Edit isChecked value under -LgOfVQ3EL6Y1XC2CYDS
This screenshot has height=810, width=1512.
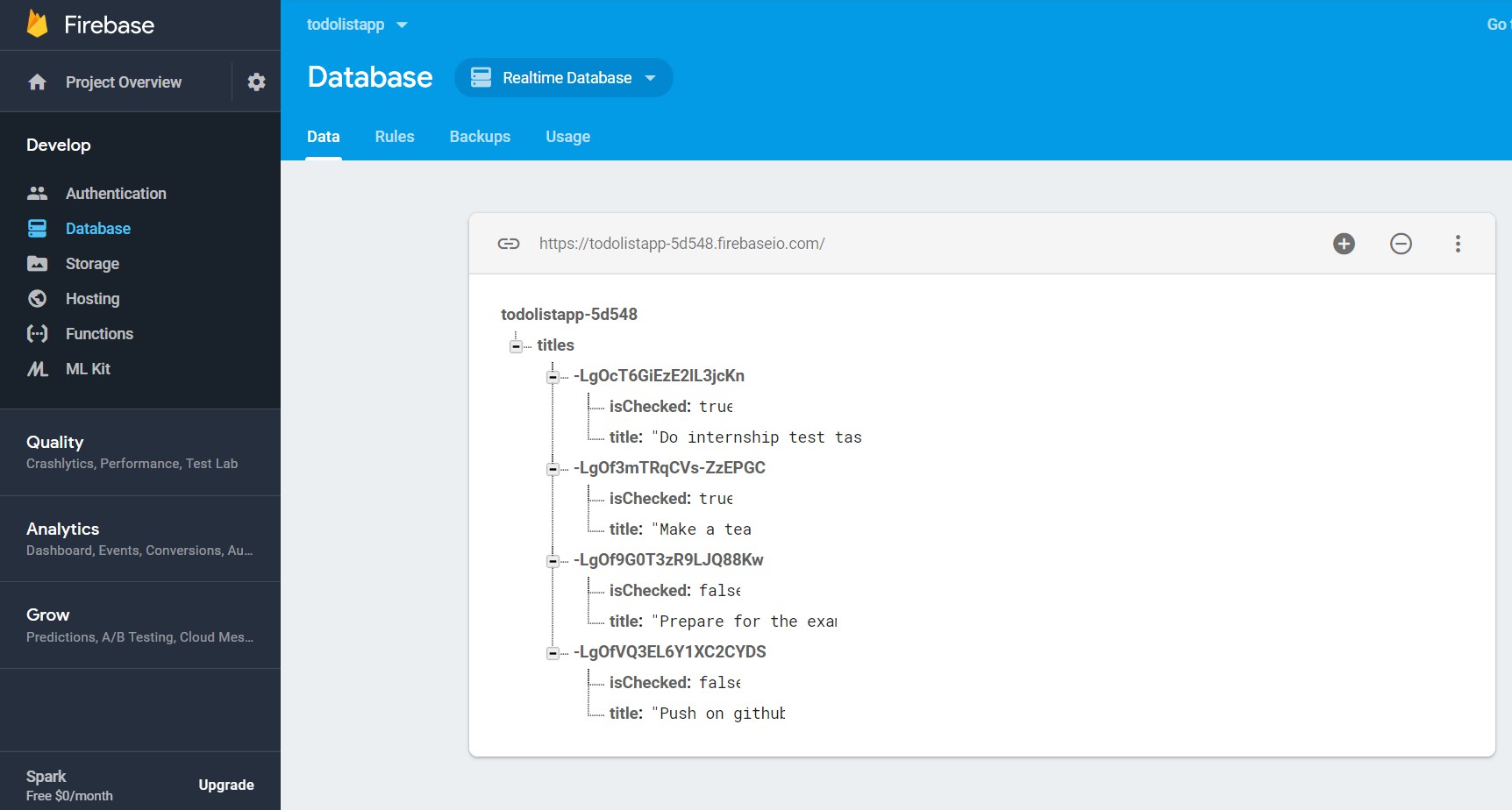point(720,682)
